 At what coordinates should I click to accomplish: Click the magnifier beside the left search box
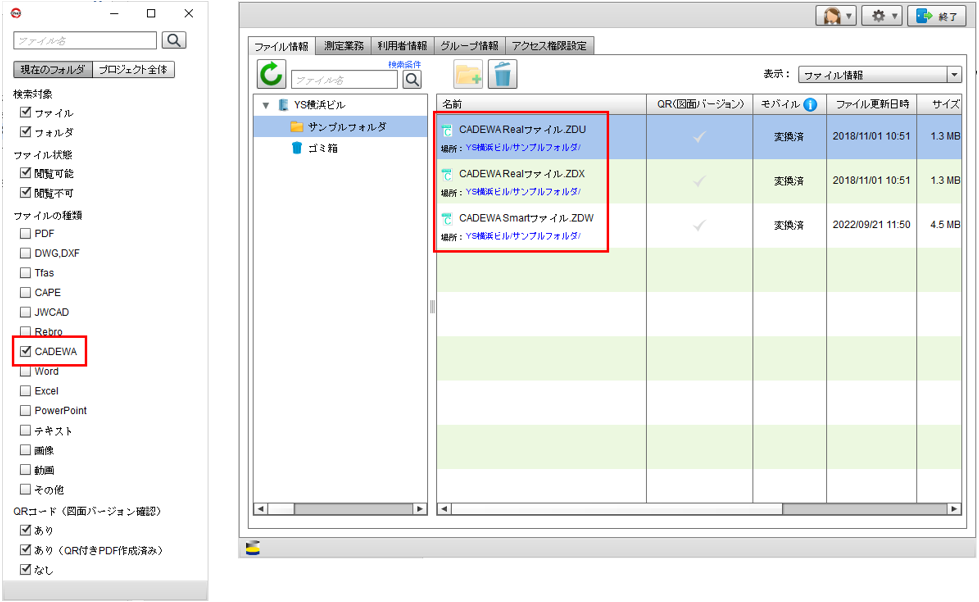[174, 40]
